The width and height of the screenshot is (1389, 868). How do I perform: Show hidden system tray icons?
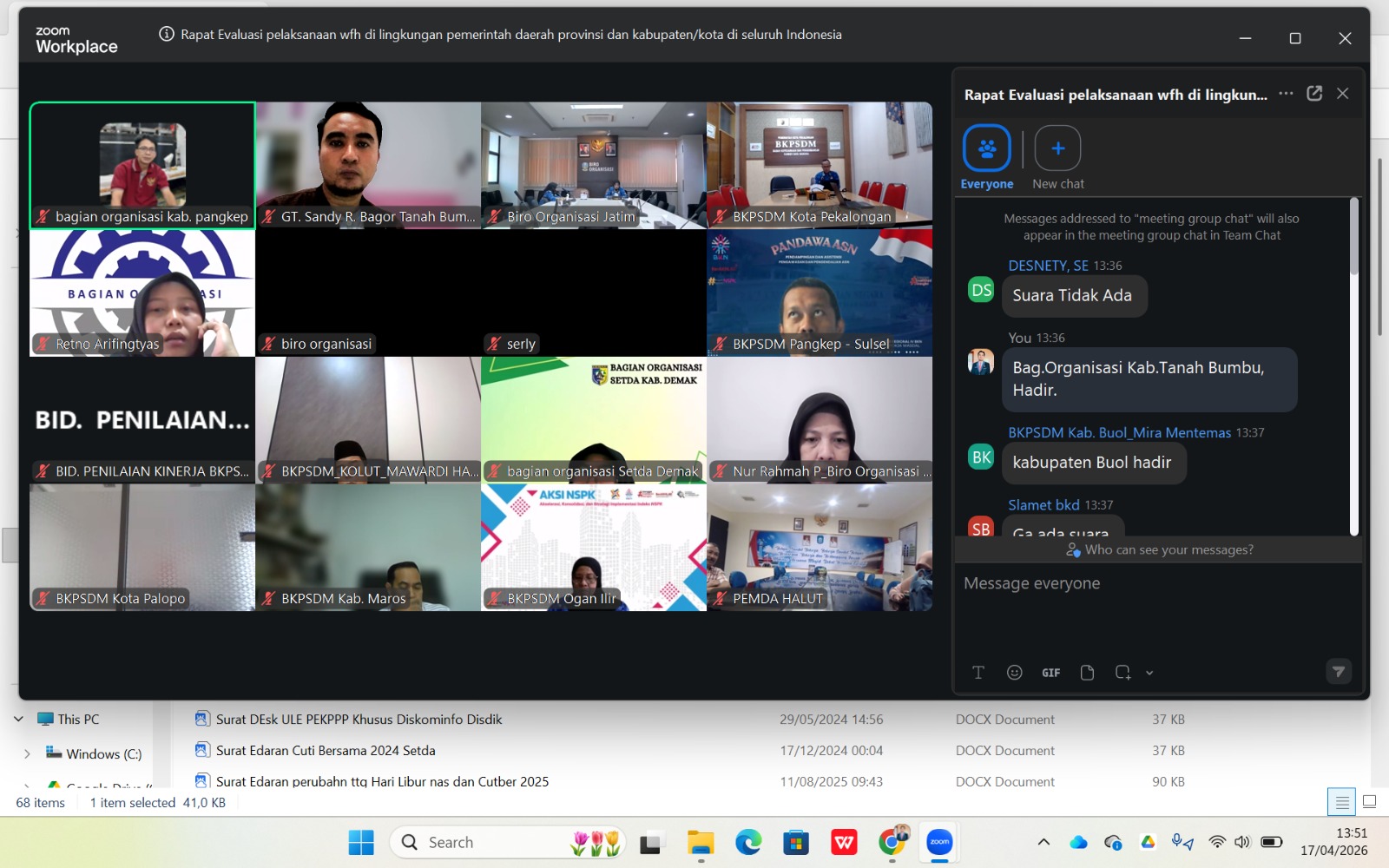(x=1043, y=842)
